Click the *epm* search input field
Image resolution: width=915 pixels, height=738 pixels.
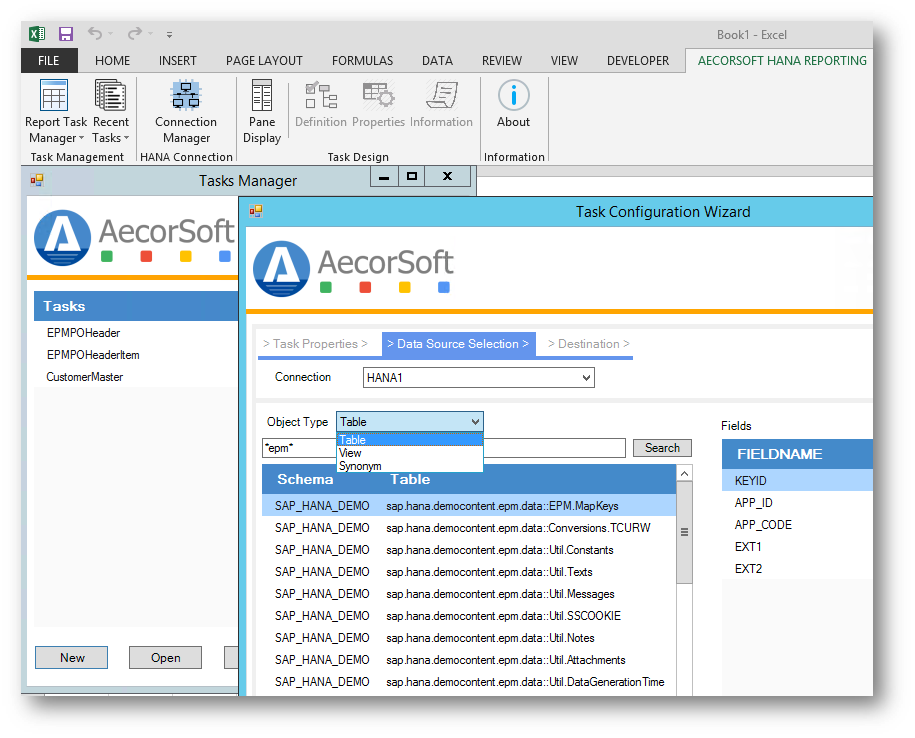pyautogui.click(x=443, y=448)
